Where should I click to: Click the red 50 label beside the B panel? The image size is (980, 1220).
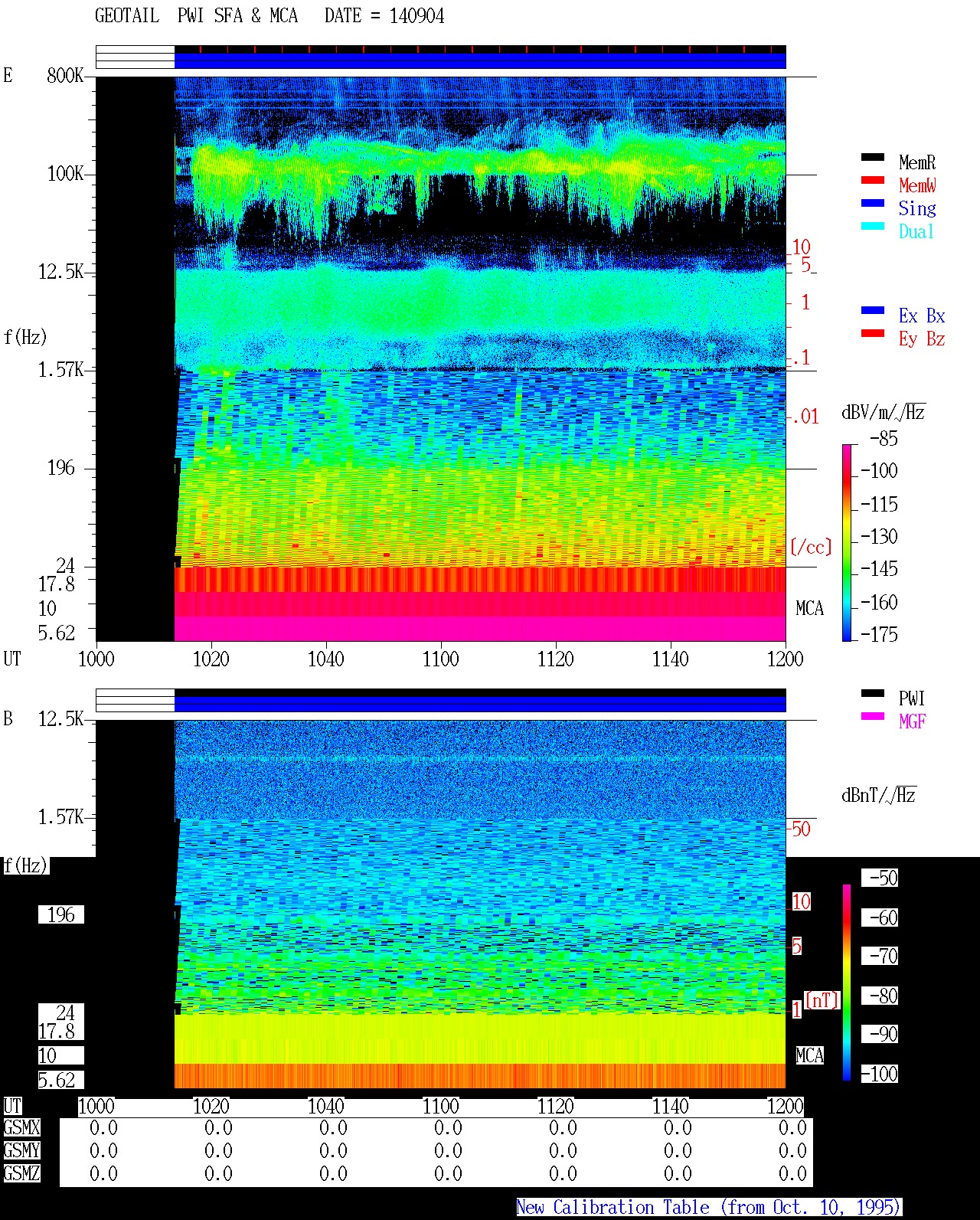pyautogui.click(x=801, y=829)
